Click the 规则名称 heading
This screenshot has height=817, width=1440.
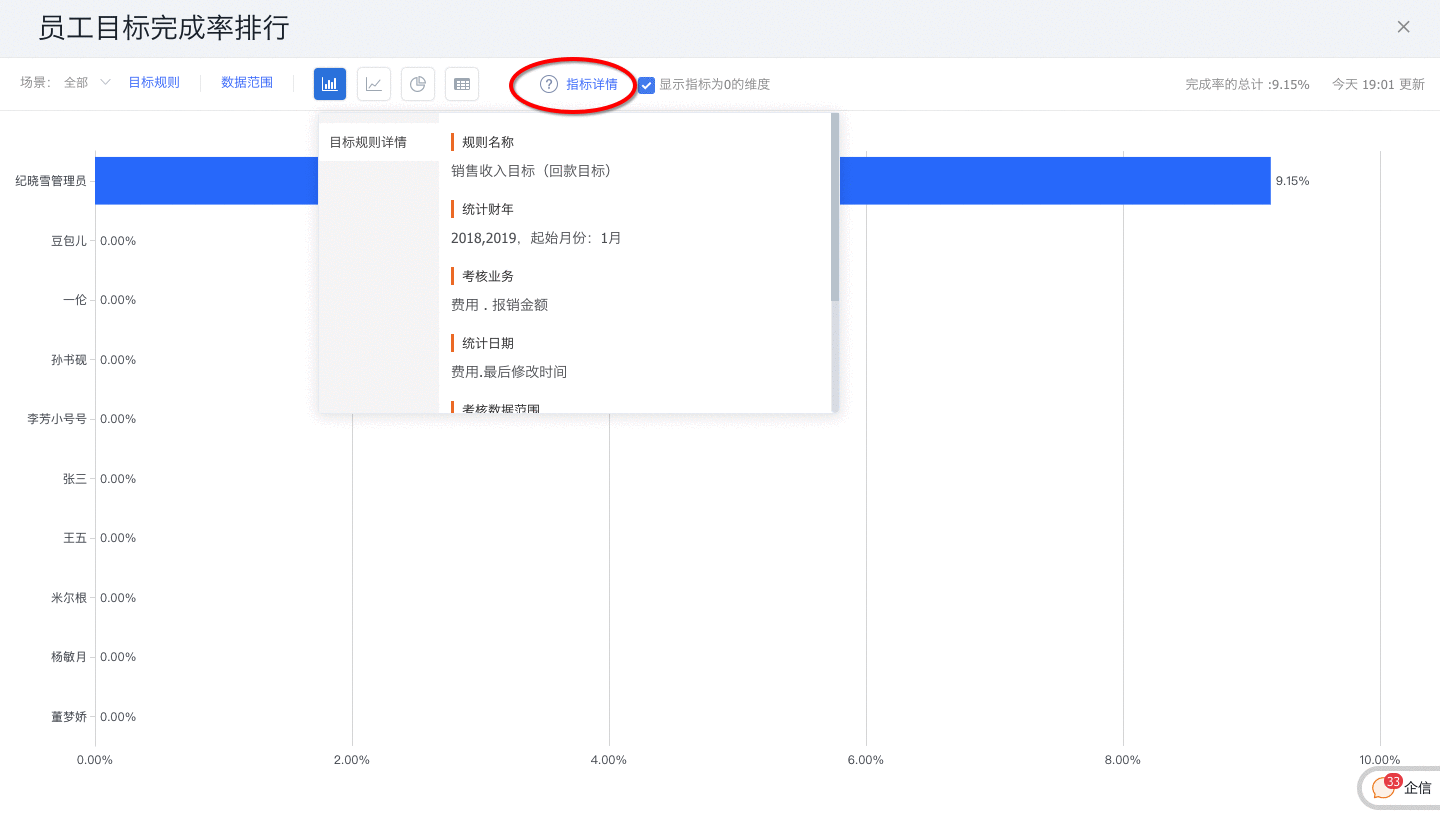[x=488, y=143]
